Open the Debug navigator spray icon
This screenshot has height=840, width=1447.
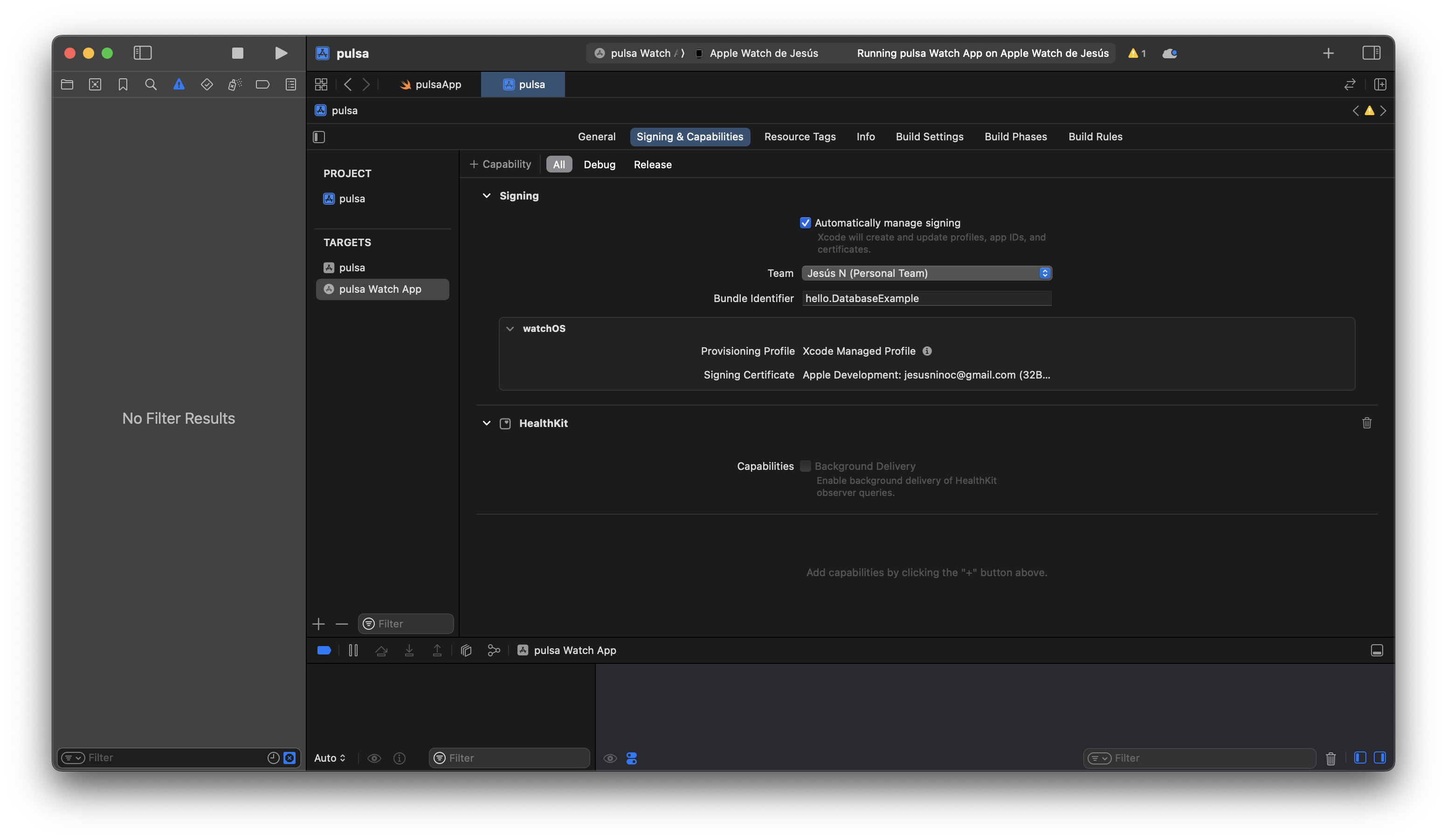(x=235, y=84)
